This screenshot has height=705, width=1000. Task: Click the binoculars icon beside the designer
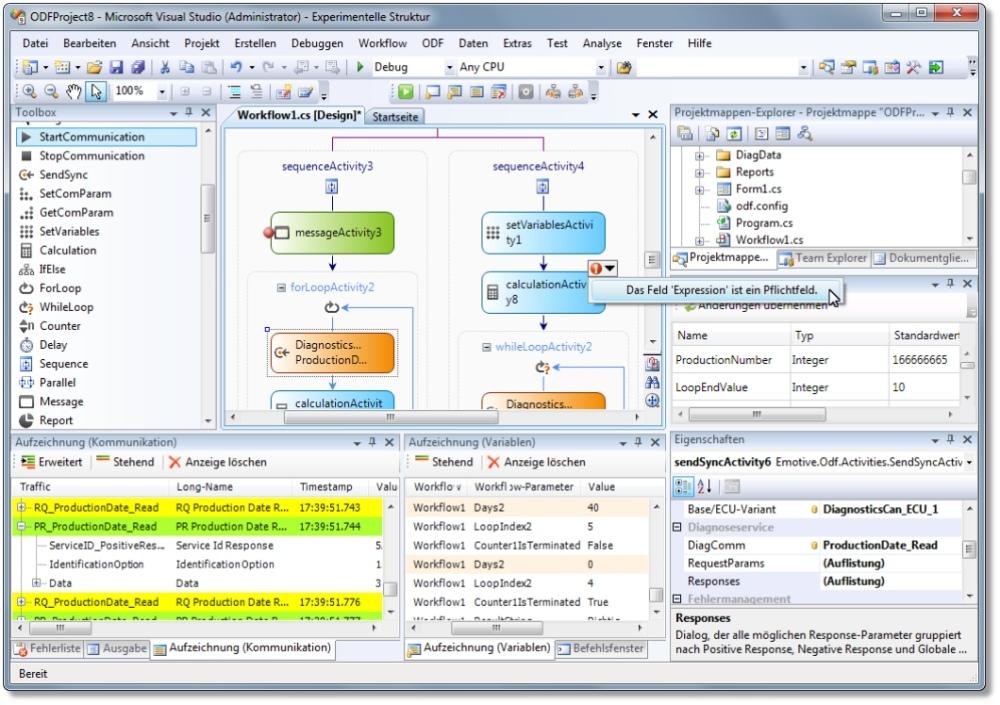tap(652, 383)
